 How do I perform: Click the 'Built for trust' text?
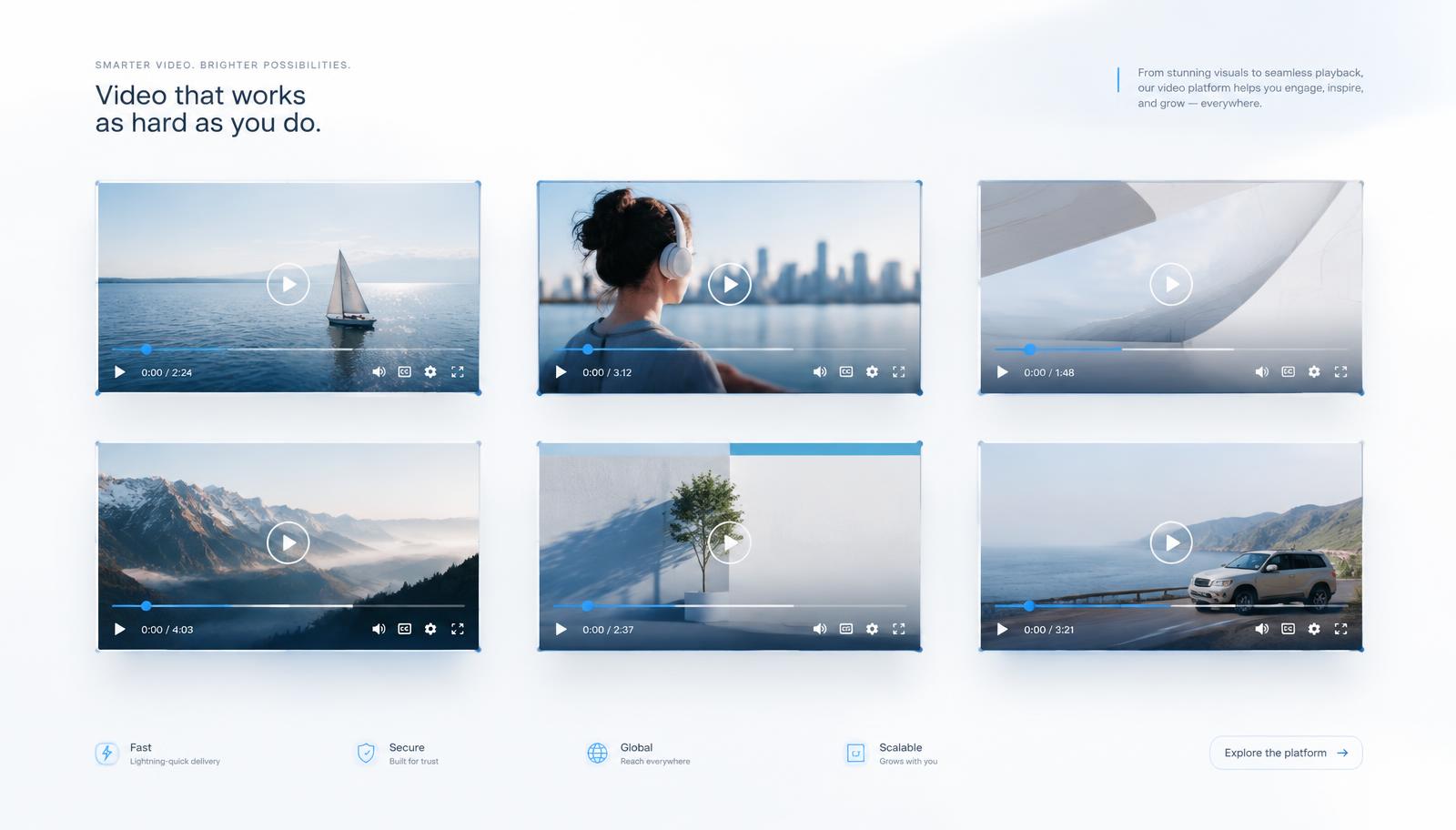414,762
